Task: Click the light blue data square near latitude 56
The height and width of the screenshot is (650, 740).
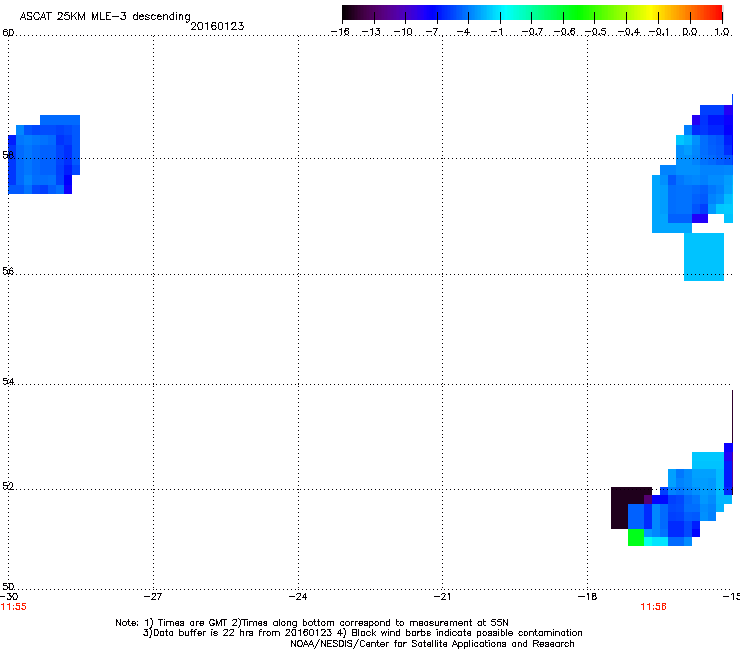Action: 704,257
